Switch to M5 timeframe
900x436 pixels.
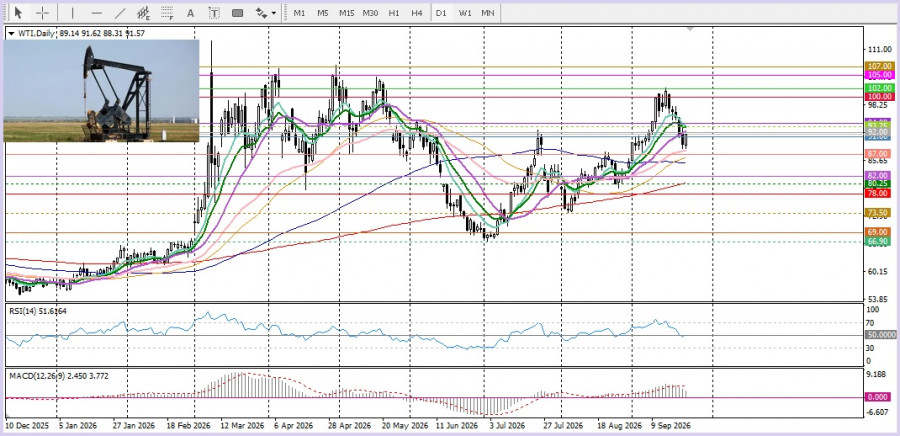323,13
